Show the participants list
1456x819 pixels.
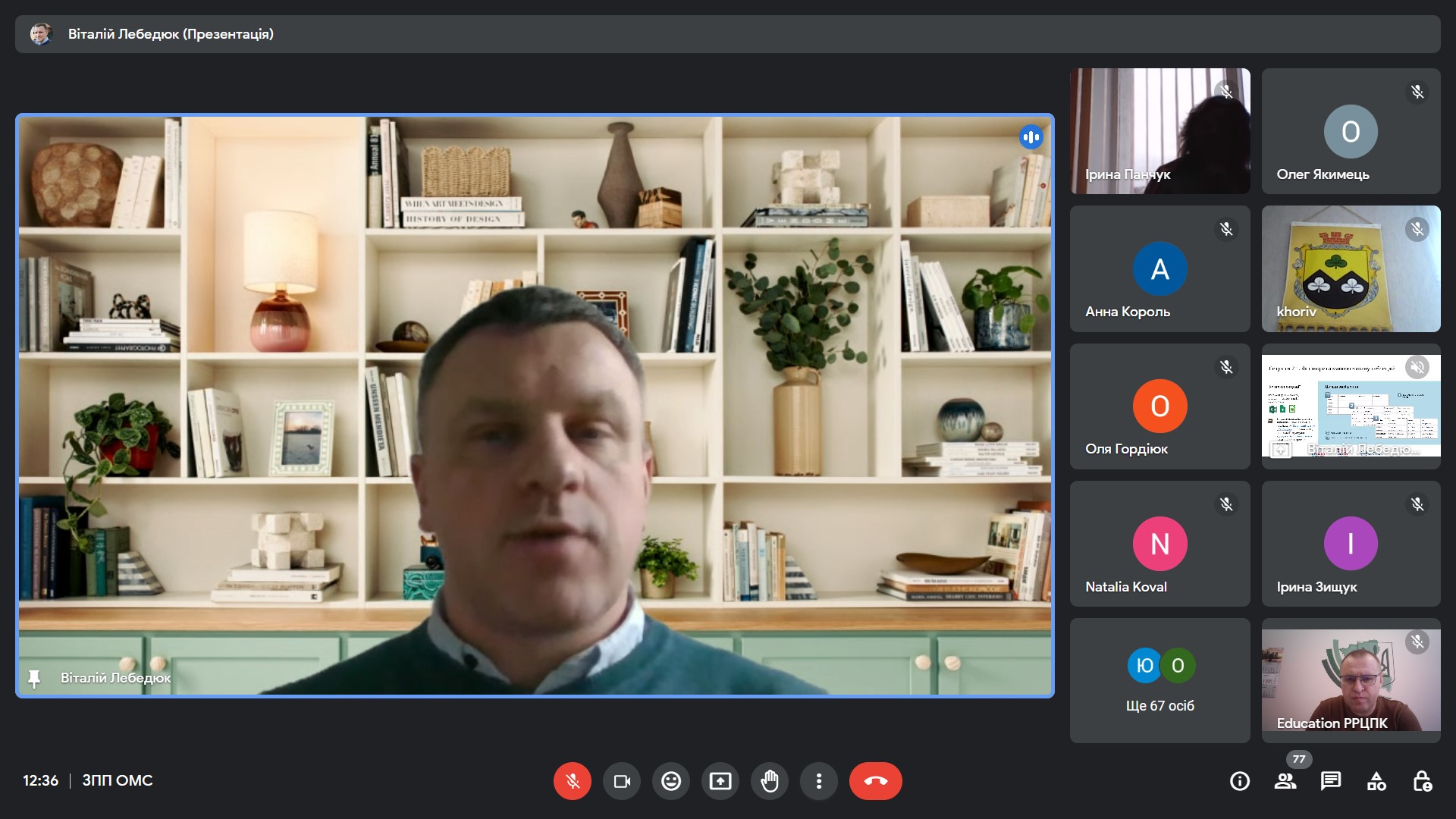(x=1285, y=781)
